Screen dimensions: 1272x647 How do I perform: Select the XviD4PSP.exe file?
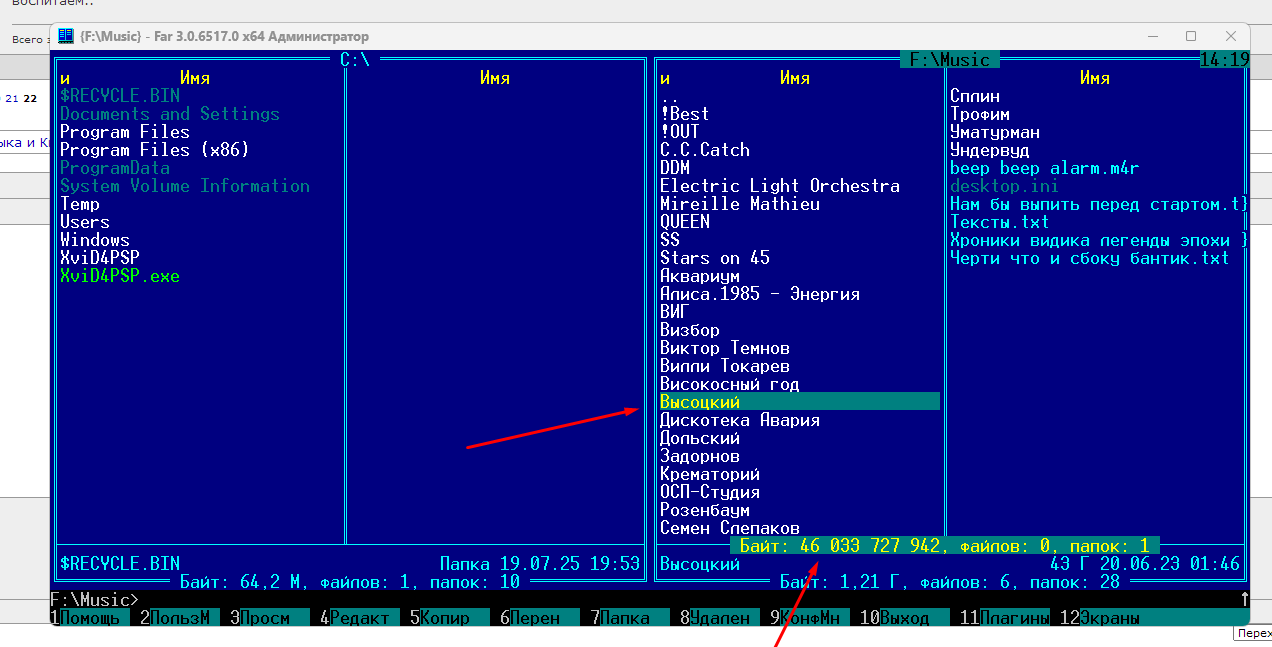click(120, 276)
